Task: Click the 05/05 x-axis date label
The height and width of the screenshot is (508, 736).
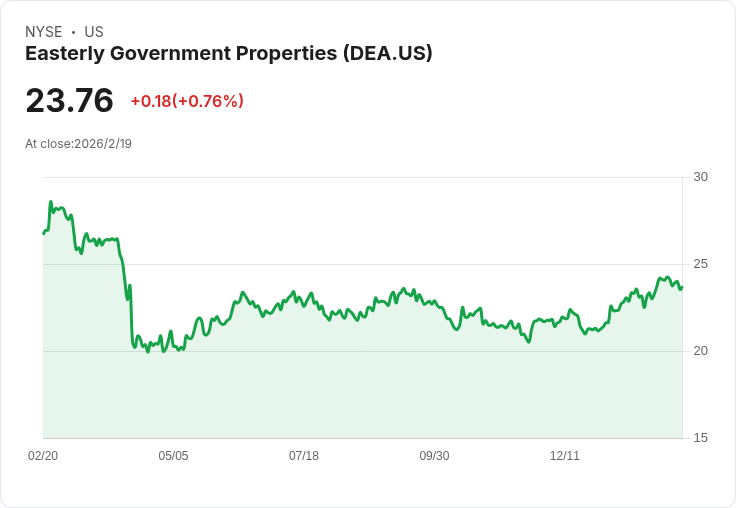Action: 173,456
